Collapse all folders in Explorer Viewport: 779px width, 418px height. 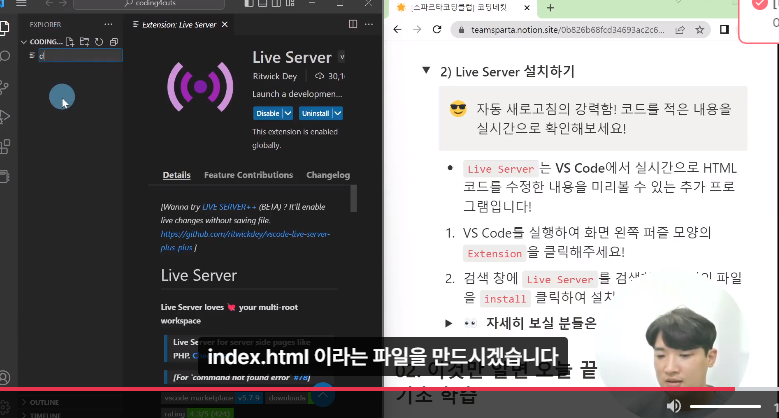click(x=114, y=42)
